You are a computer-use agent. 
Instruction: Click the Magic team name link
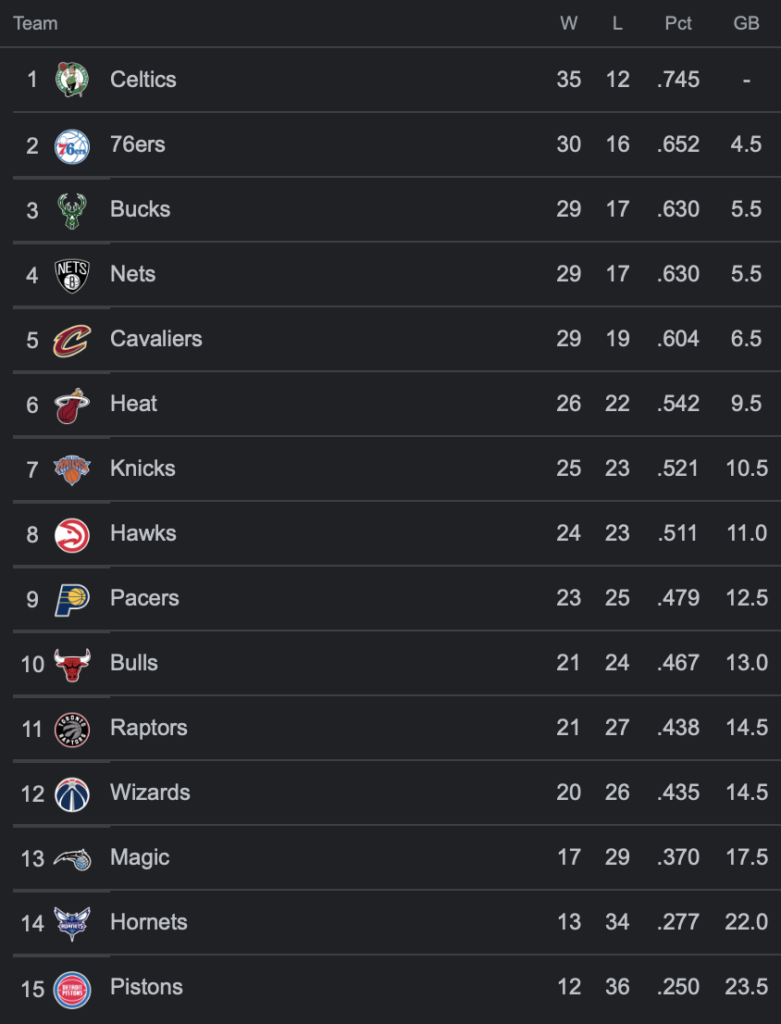coord(140,857)
